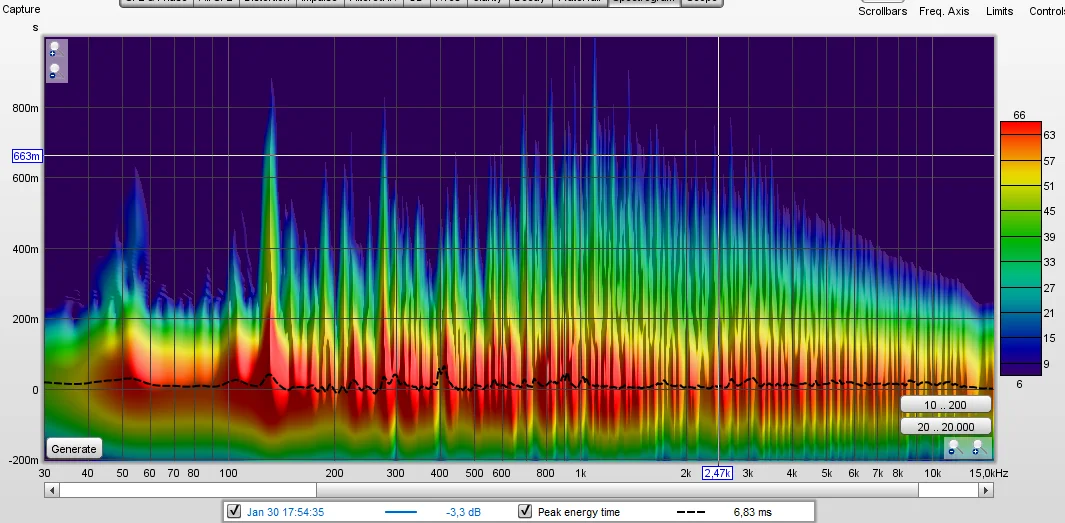Click the 30 frequency axis label
1065x523 pixels.
pos(45,473)
